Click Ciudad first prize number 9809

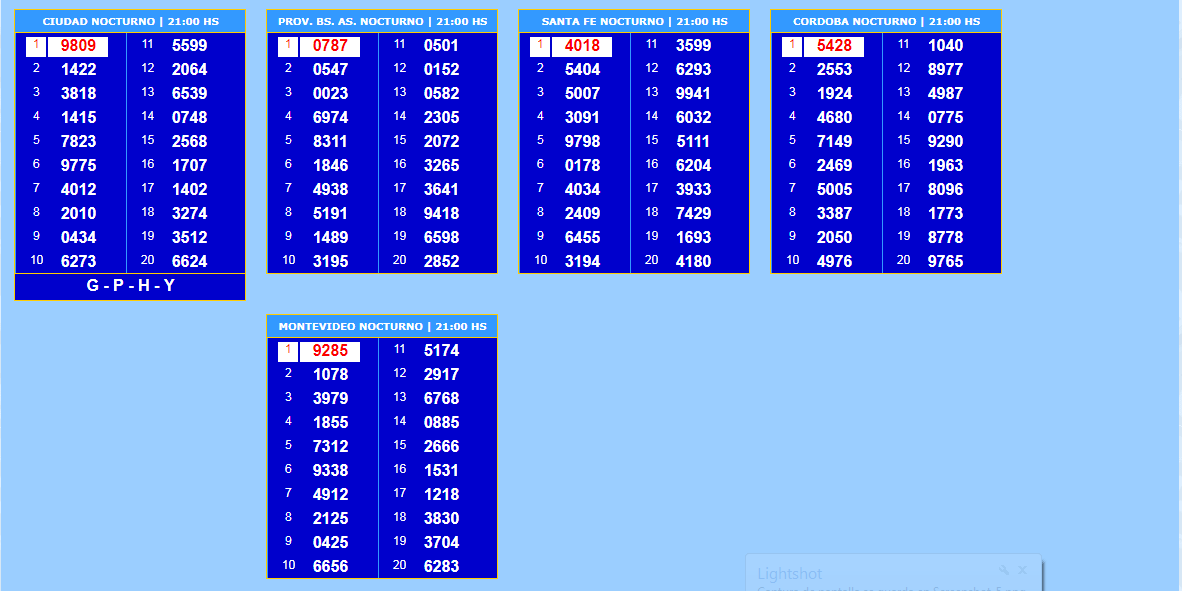point(78,46)
